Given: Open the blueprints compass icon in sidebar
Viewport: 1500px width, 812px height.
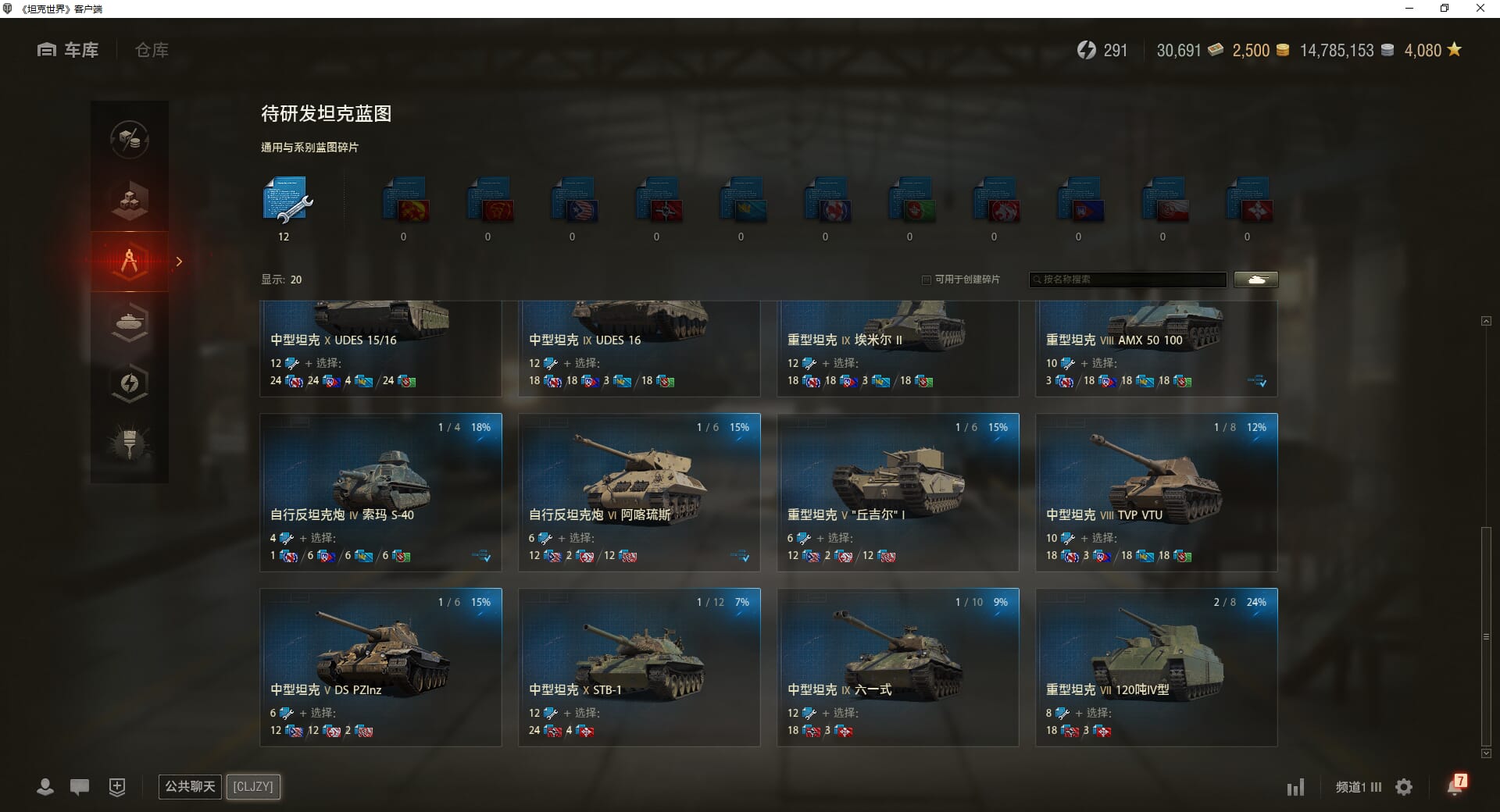Looking at the screenshot, I should point(130,261).
